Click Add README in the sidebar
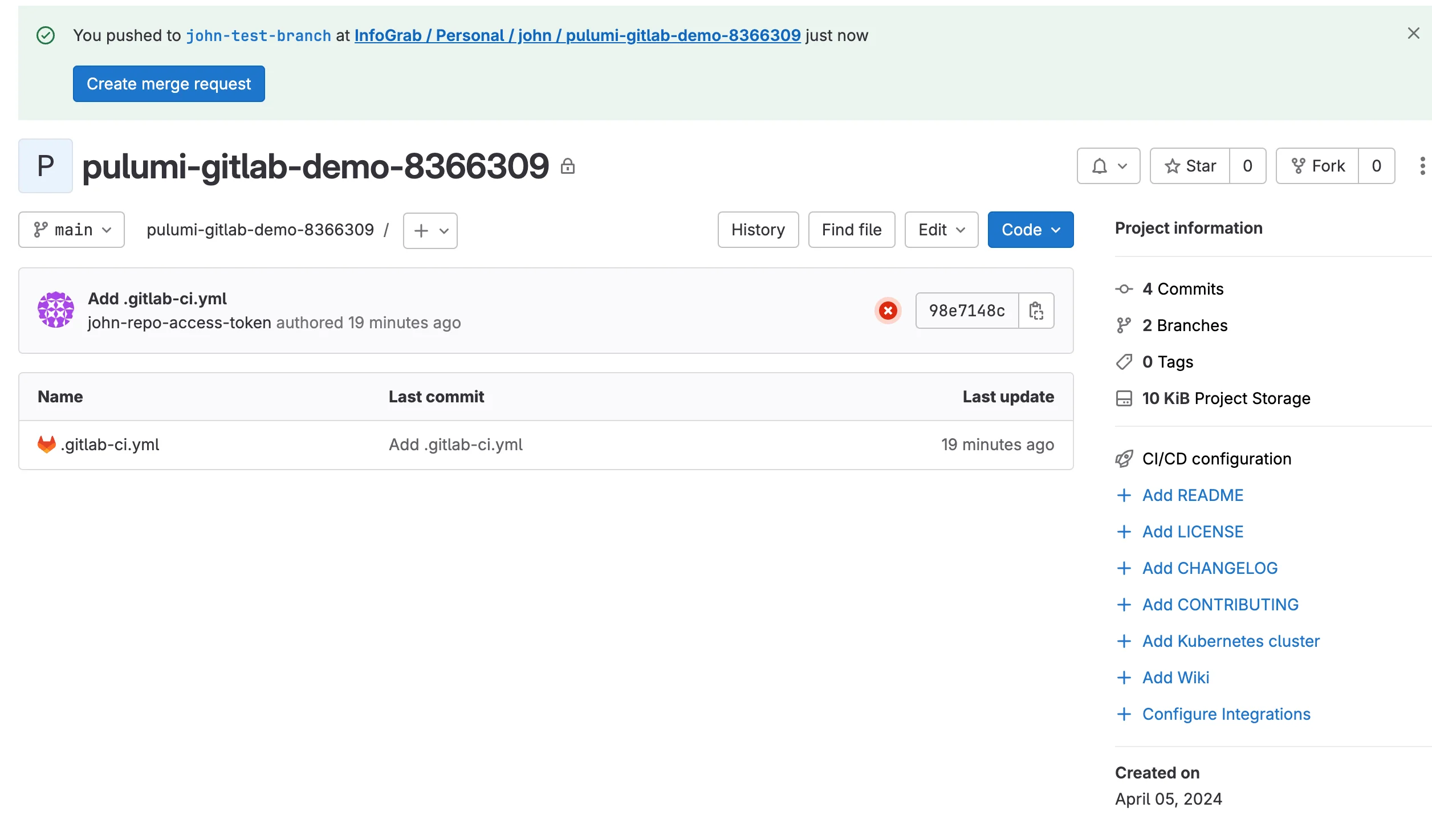1432x840 pixels. pyautogui.click(x=1192, y=495)
